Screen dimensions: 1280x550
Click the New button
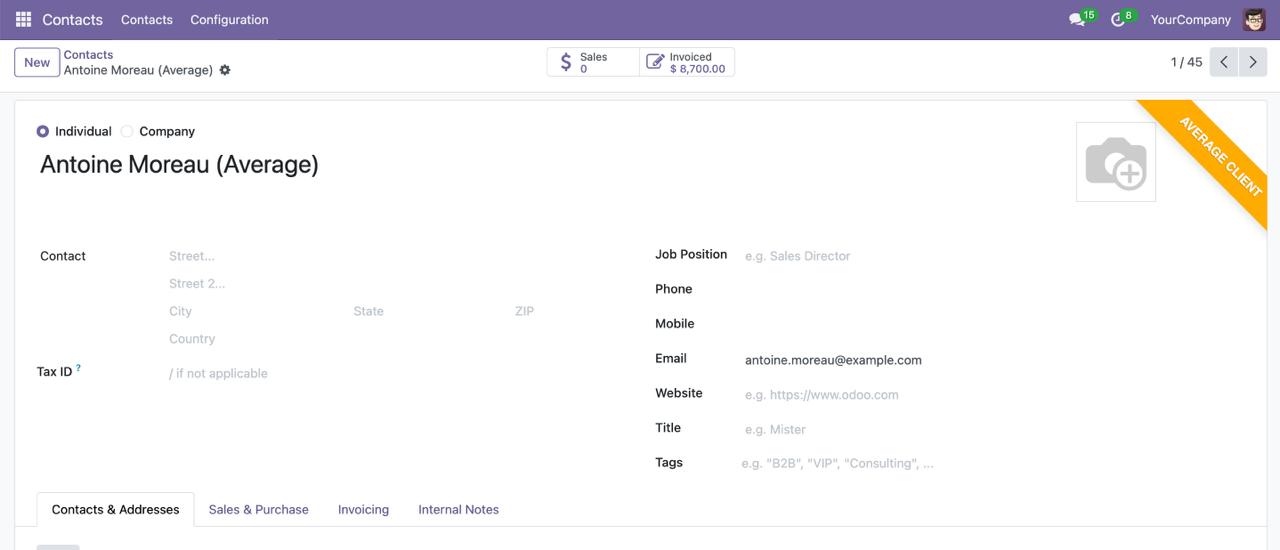pyautogui.click(x=37, y=62)
